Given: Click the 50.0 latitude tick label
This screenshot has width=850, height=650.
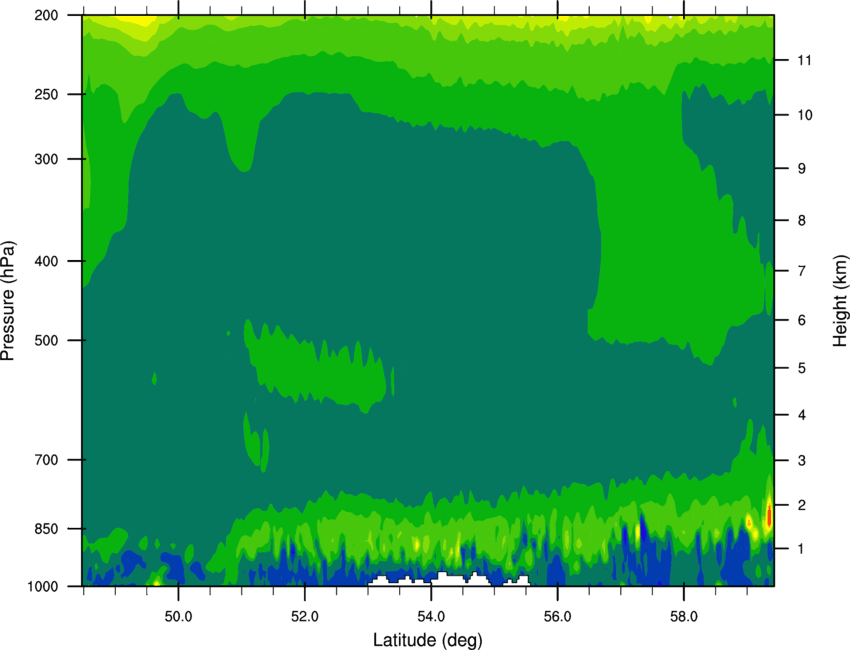Looking at the screenshot, I should tap(178, 617).
